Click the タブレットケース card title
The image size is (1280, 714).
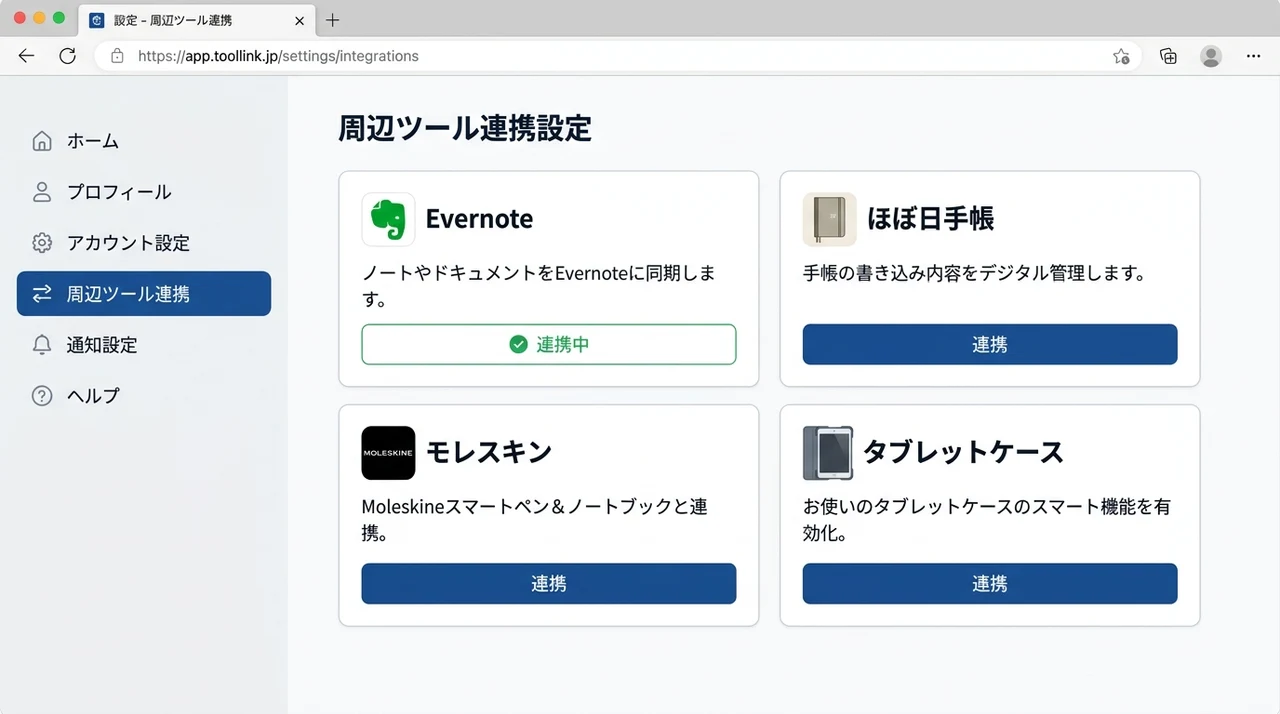(x=963, y=453)
